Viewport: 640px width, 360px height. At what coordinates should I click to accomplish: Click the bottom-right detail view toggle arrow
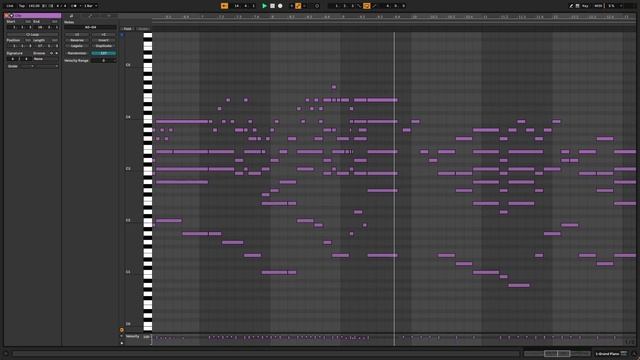[634, 353]
